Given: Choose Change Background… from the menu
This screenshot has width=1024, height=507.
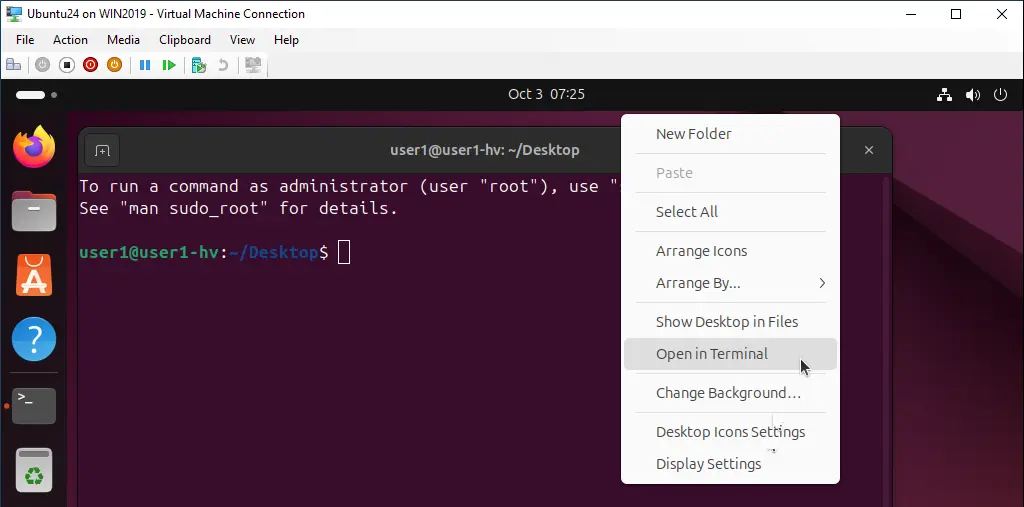Looking at the screenshot, I should [730, 393].
